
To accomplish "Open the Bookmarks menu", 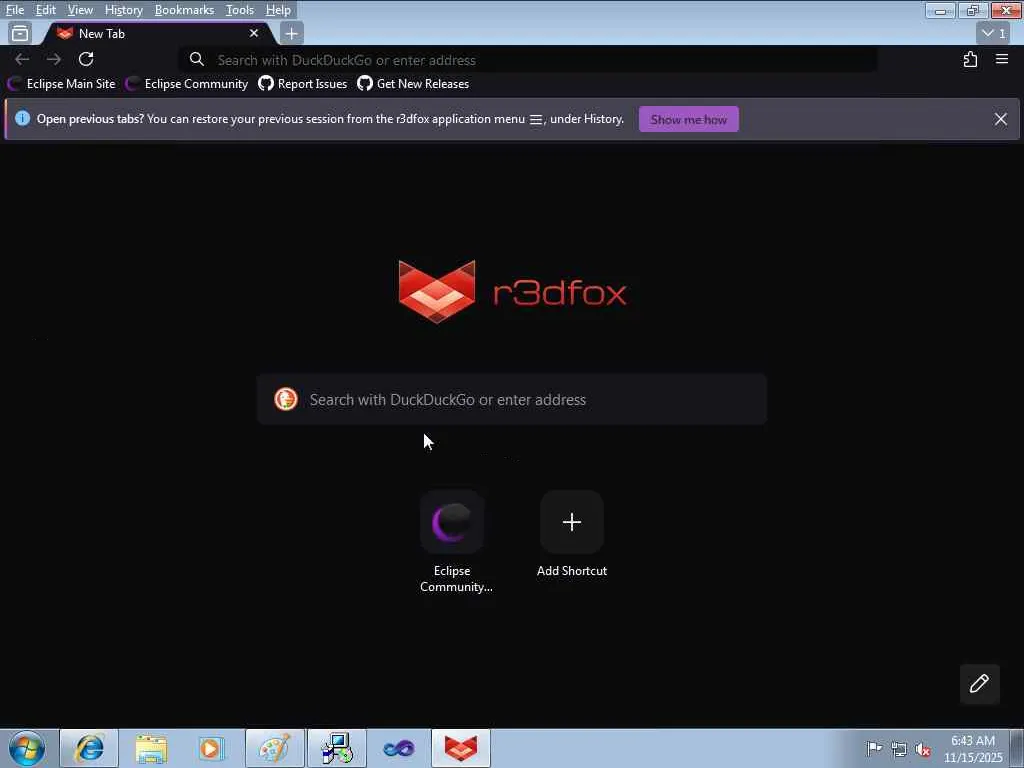I will (x=184, y=10).
